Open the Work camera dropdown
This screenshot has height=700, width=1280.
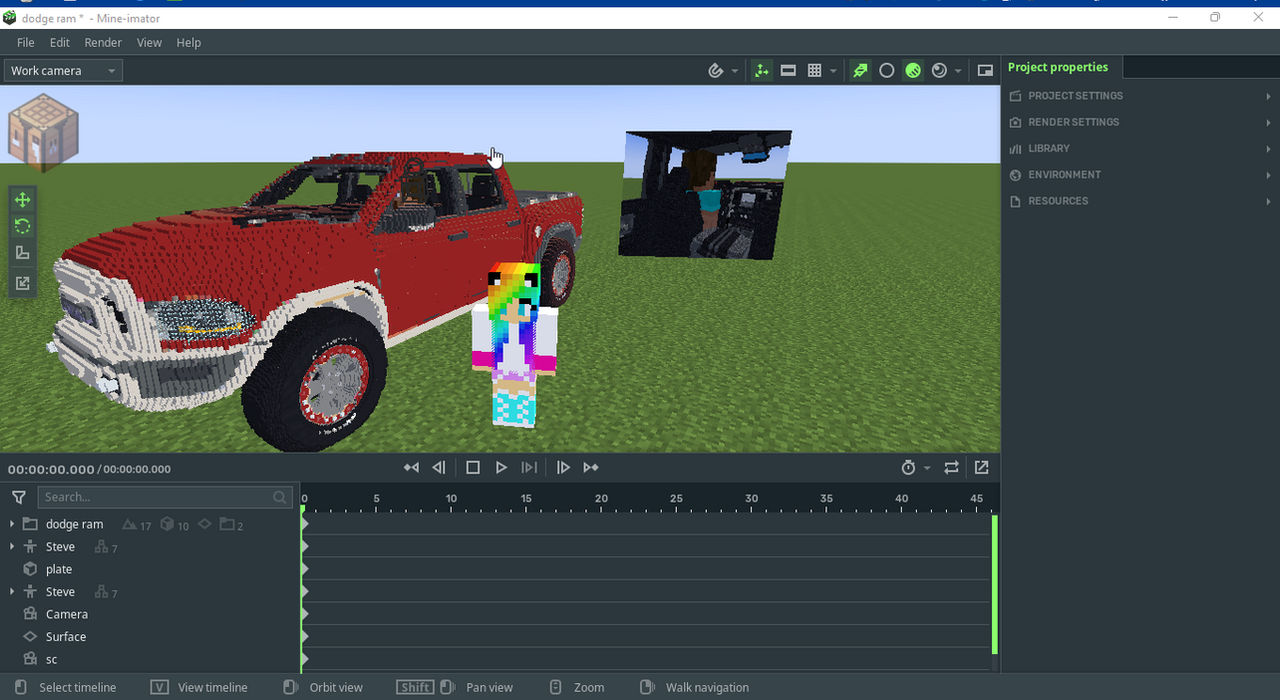point(63,71)
